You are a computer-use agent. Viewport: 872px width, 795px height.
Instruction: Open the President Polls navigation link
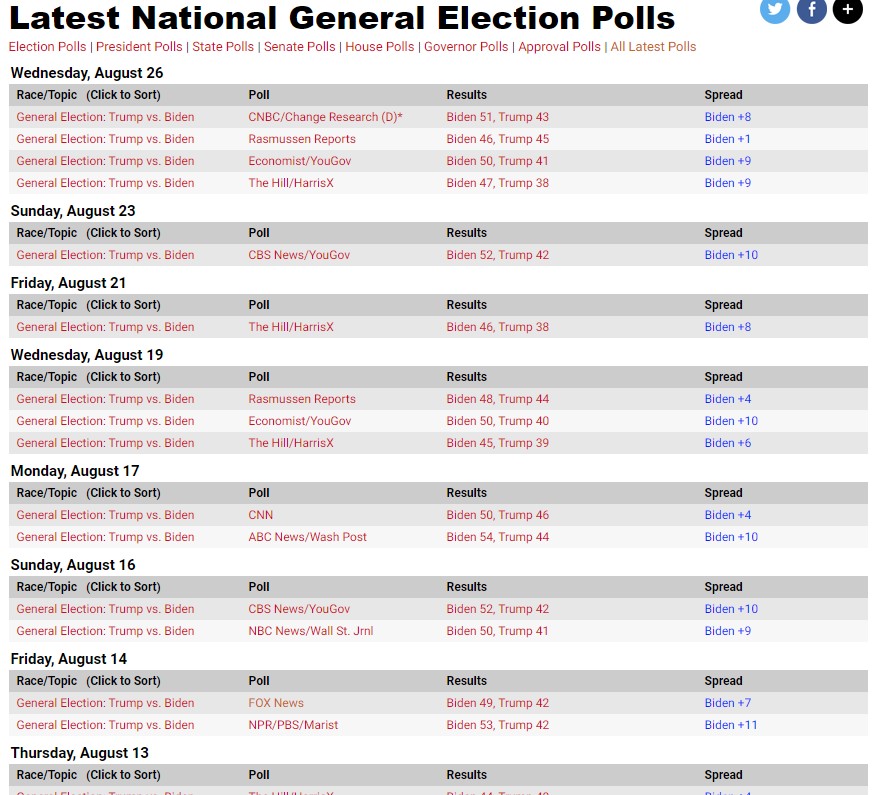[x=139, y=47]
